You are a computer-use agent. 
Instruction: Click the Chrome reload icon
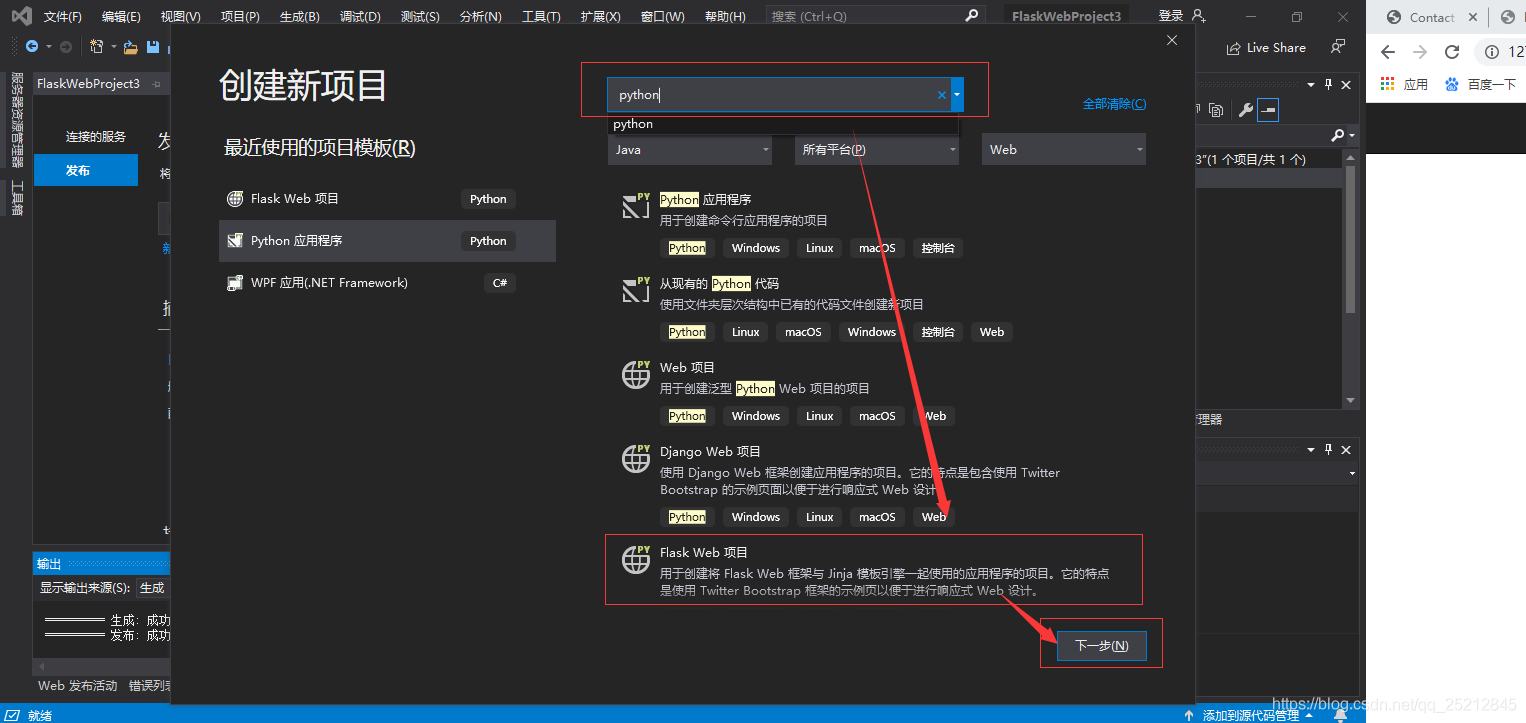[x=1452, y=52]
